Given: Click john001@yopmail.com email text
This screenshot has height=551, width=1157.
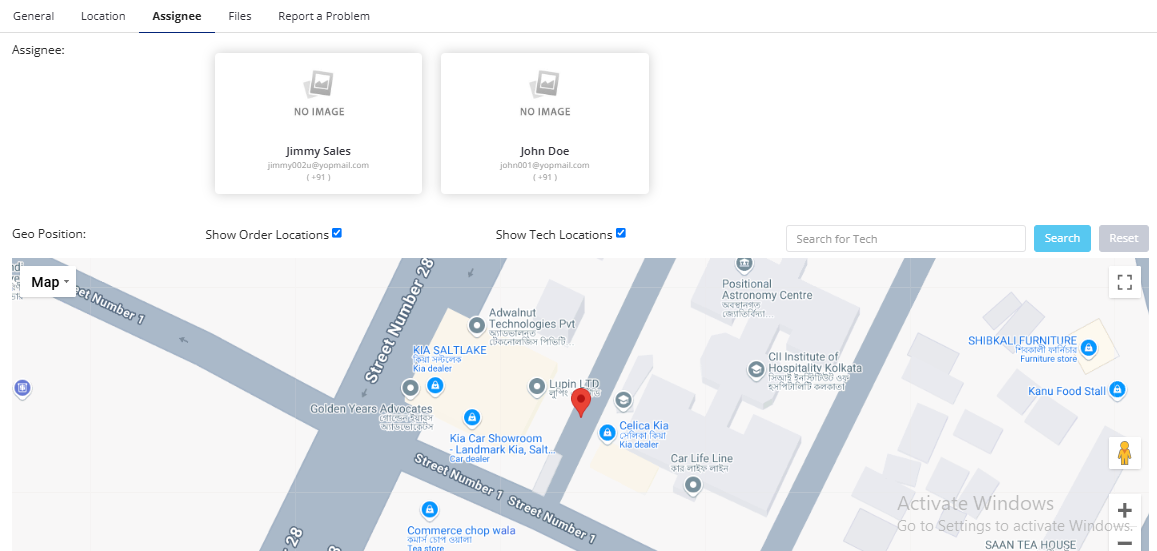Looking at the screenshot, I should coord(545,165).
